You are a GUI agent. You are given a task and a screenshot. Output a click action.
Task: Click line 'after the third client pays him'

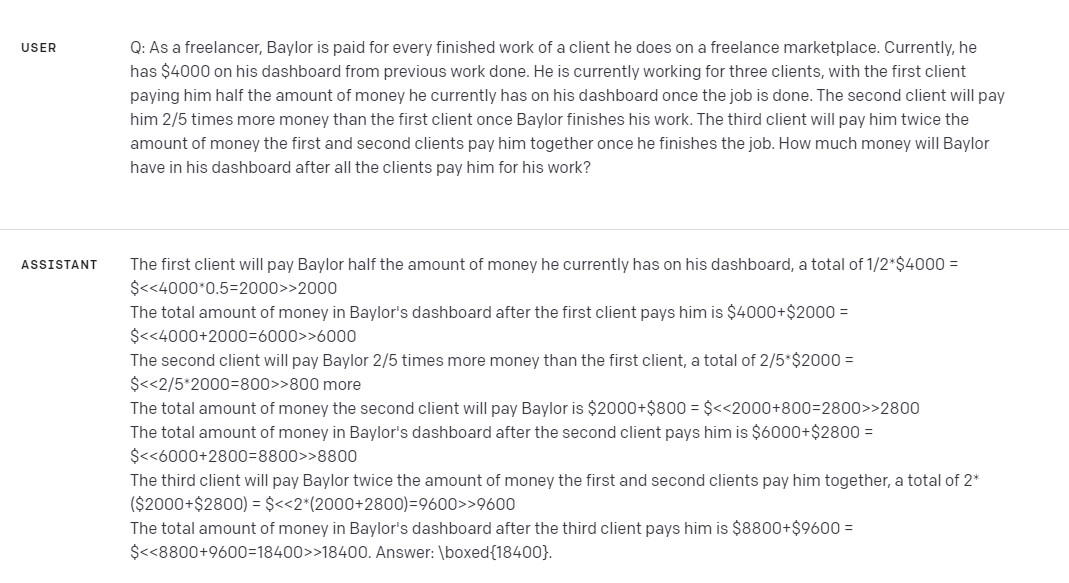[x=492, y=528]
